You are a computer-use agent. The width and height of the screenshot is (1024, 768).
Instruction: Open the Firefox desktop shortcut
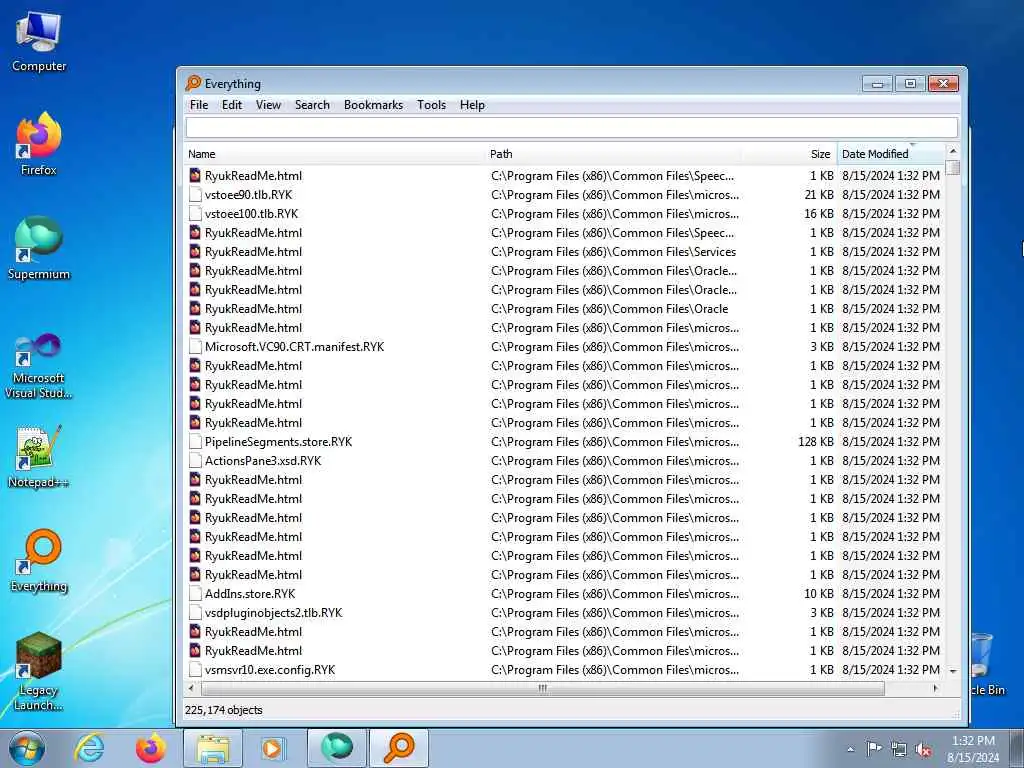tap(39, 144)
